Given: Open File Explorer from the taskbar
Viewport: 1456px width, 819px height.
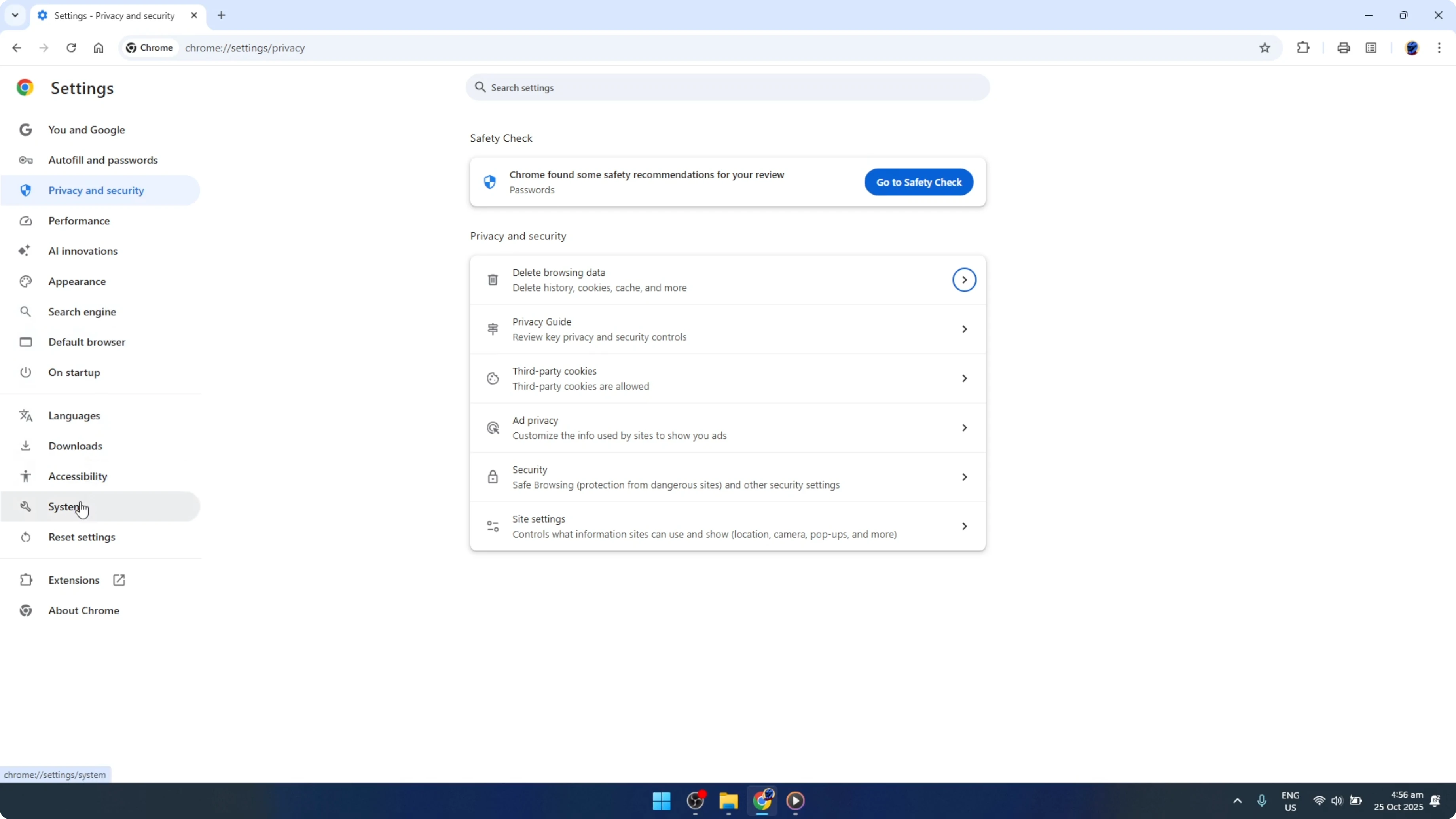Looking at the screenshot, I should pos(728,801).
